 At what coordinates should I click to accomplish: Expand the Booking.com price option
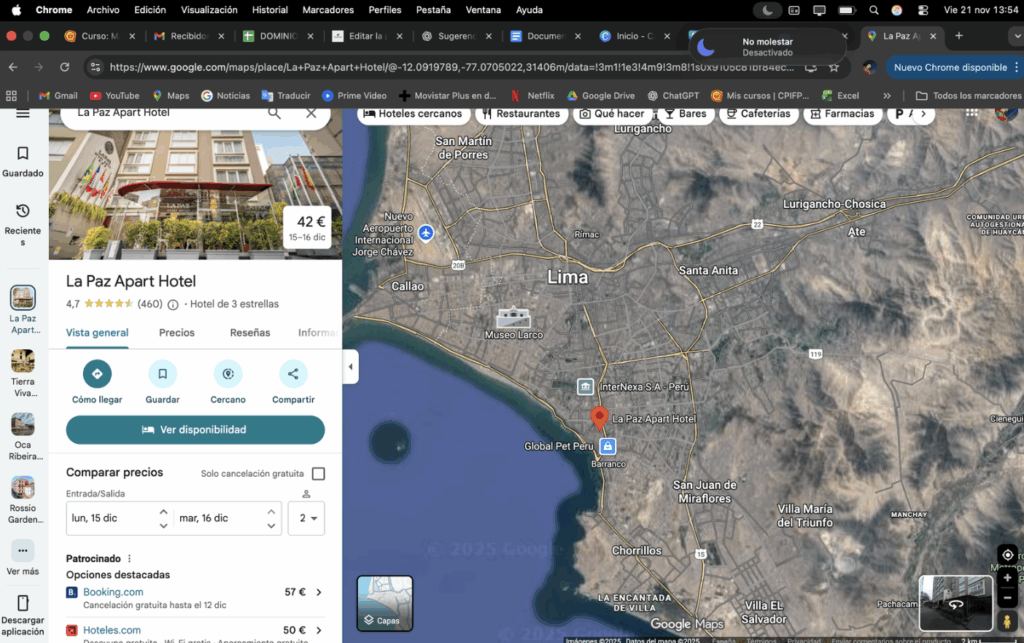pos(319,592)
